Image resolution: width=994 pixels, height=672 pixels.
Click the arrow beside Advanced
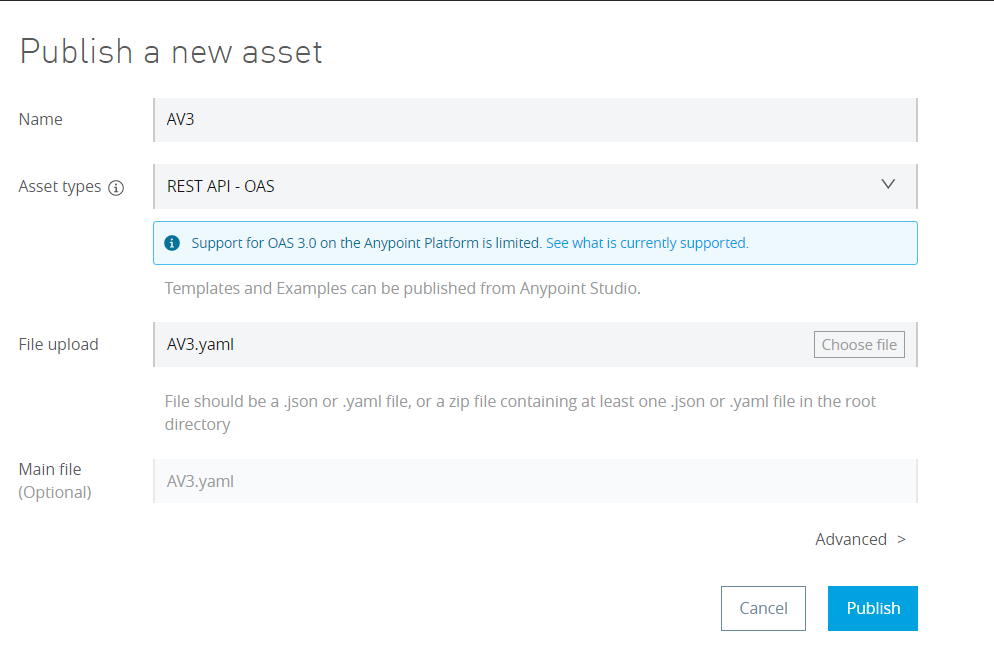pyautogui.click(x=901, y=540)
